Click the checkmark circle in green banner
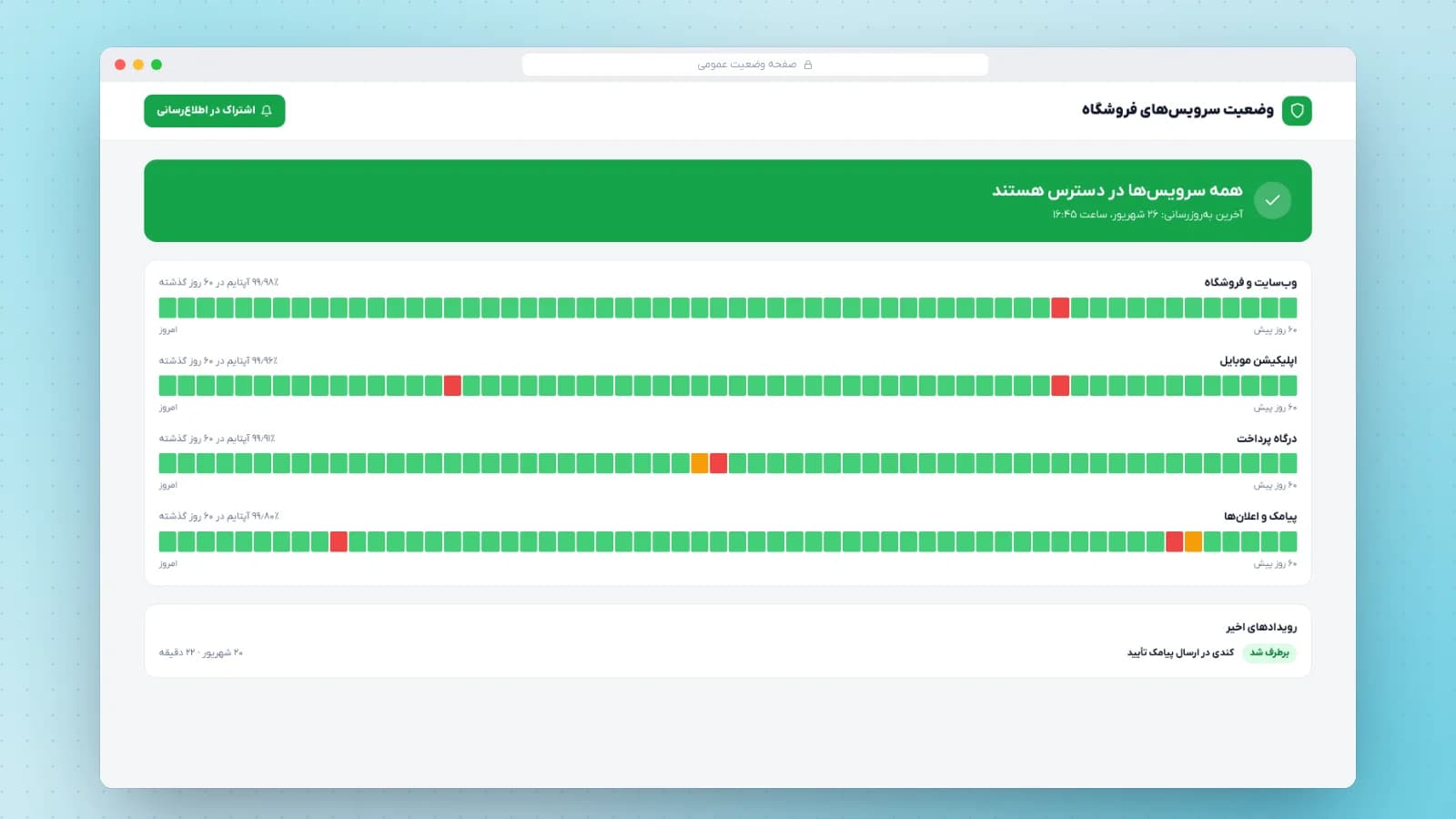Screen dimensions: 1456x819 1272,200
